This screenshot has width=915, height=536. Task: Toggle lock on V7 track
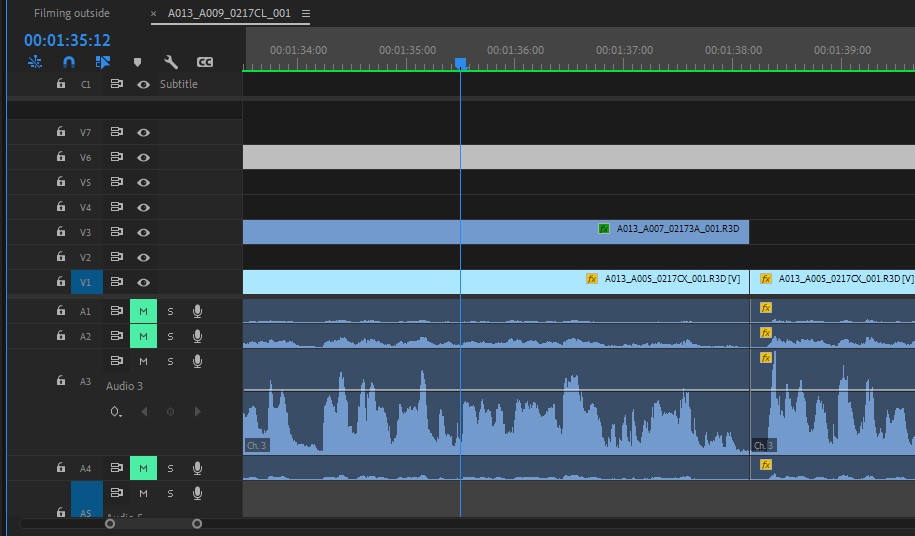click(x=61, y=132)
